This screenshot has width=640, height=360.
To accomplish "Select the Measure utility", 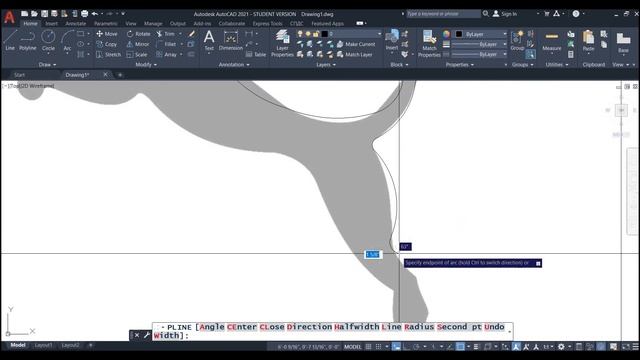I will [552, 41].
